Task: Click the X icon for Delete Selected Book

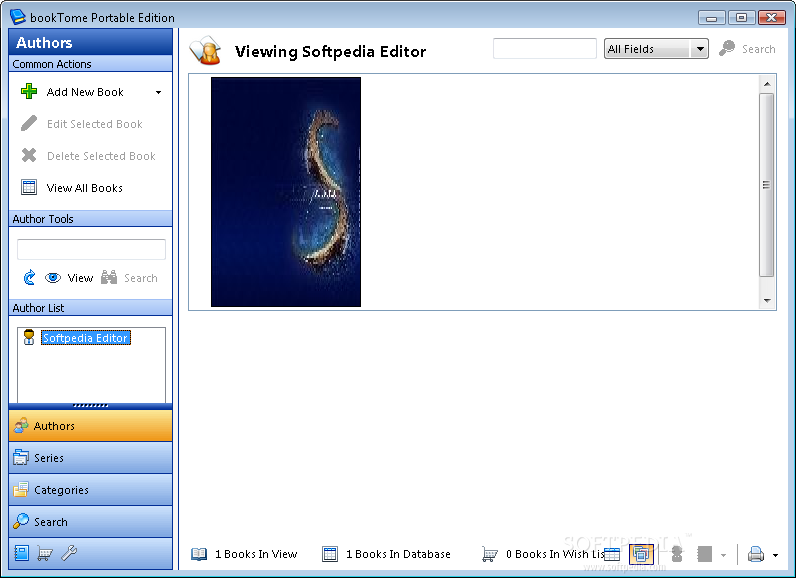Action: click(x=29, y=155)
